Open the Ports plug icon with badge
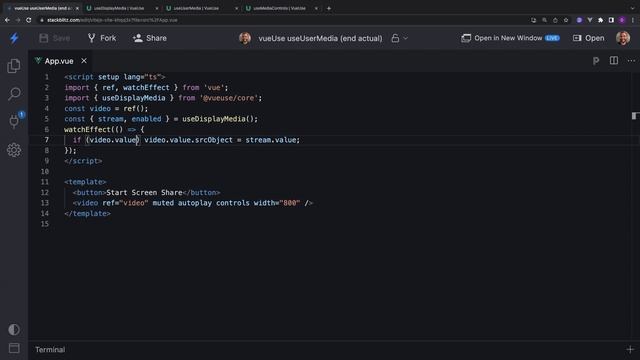The height and width of the screenshot is (360, 640). pyautogui.click(x=14, y=121)
